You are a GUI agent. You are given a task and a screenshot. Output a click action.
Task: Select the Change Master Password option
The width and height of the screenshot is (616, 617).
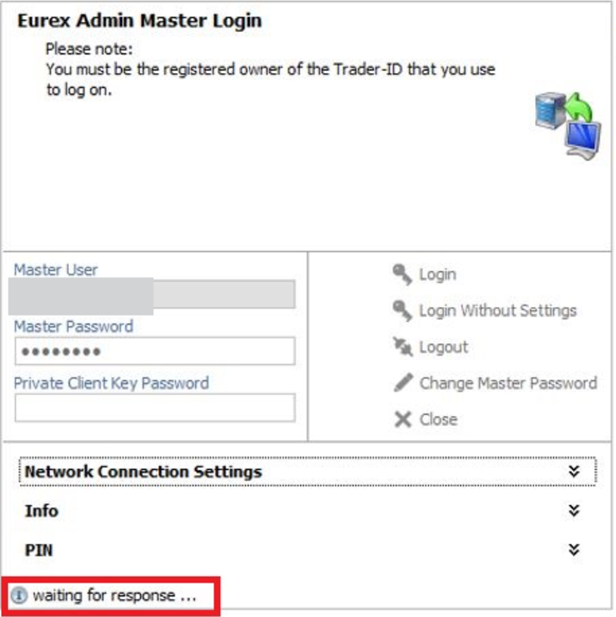tap(507, 383)
